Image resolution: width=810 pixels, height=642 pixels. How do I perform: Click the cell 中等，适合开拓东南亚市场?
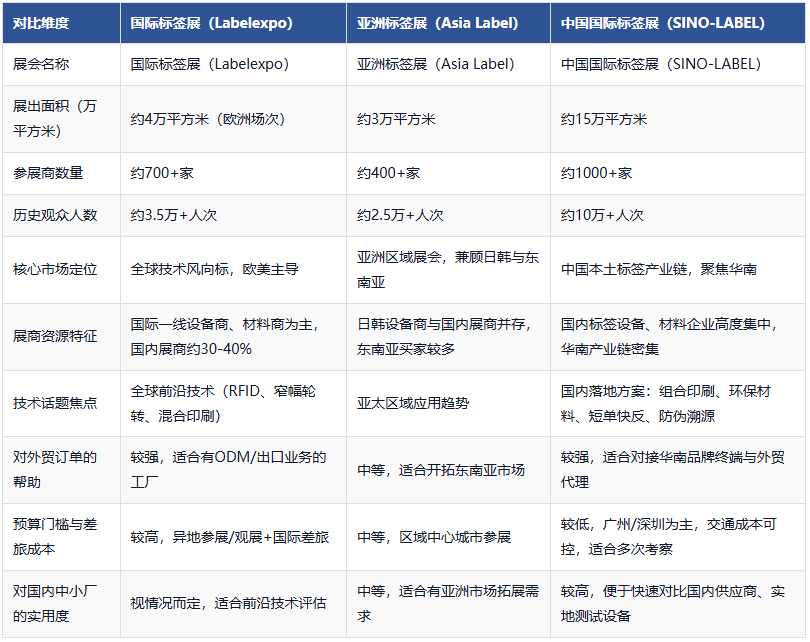point(448,470)
